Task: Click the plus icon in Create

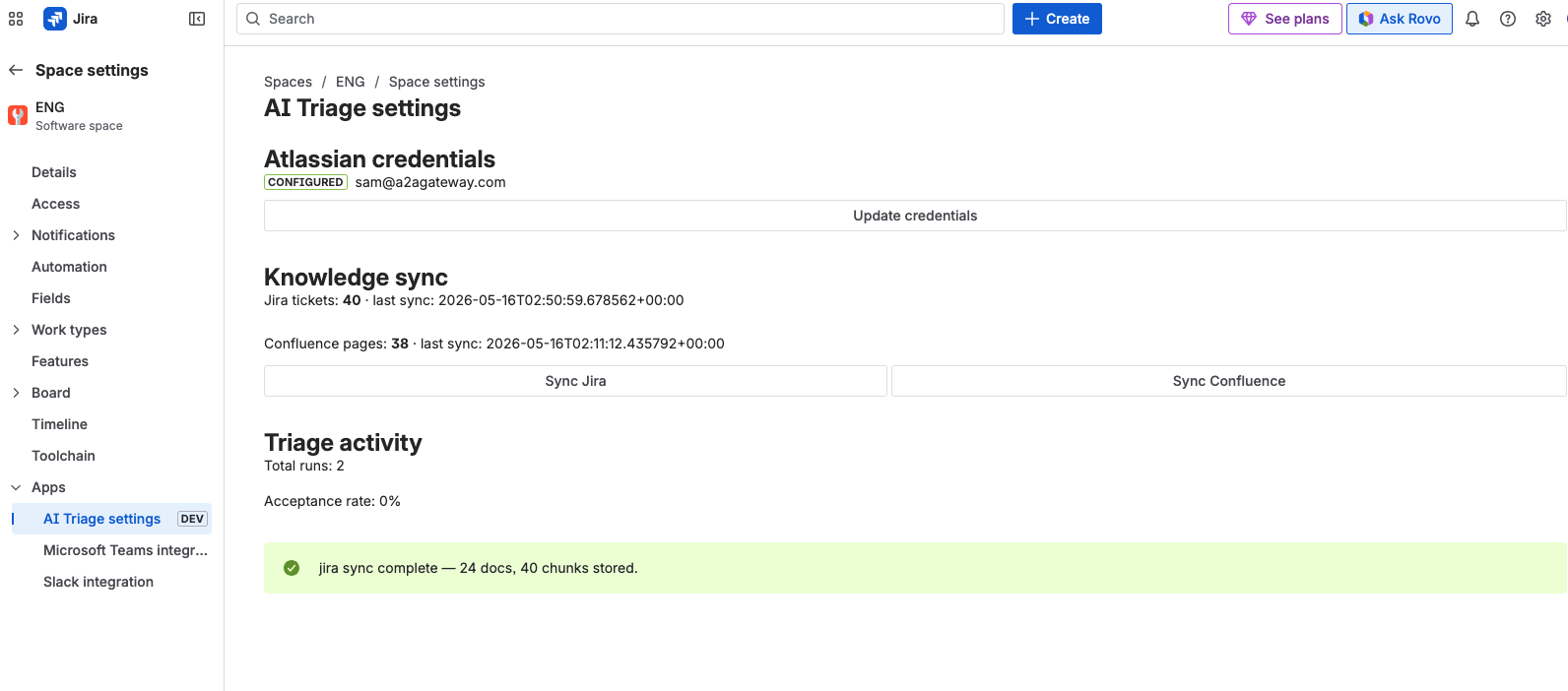Action: 1032,19
